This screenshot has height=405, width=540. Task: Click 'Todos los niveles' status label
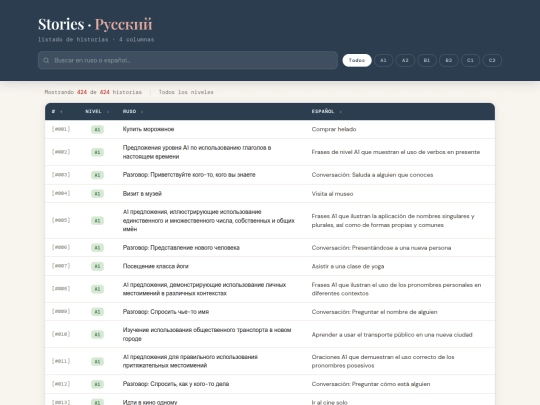click(186, 92)
